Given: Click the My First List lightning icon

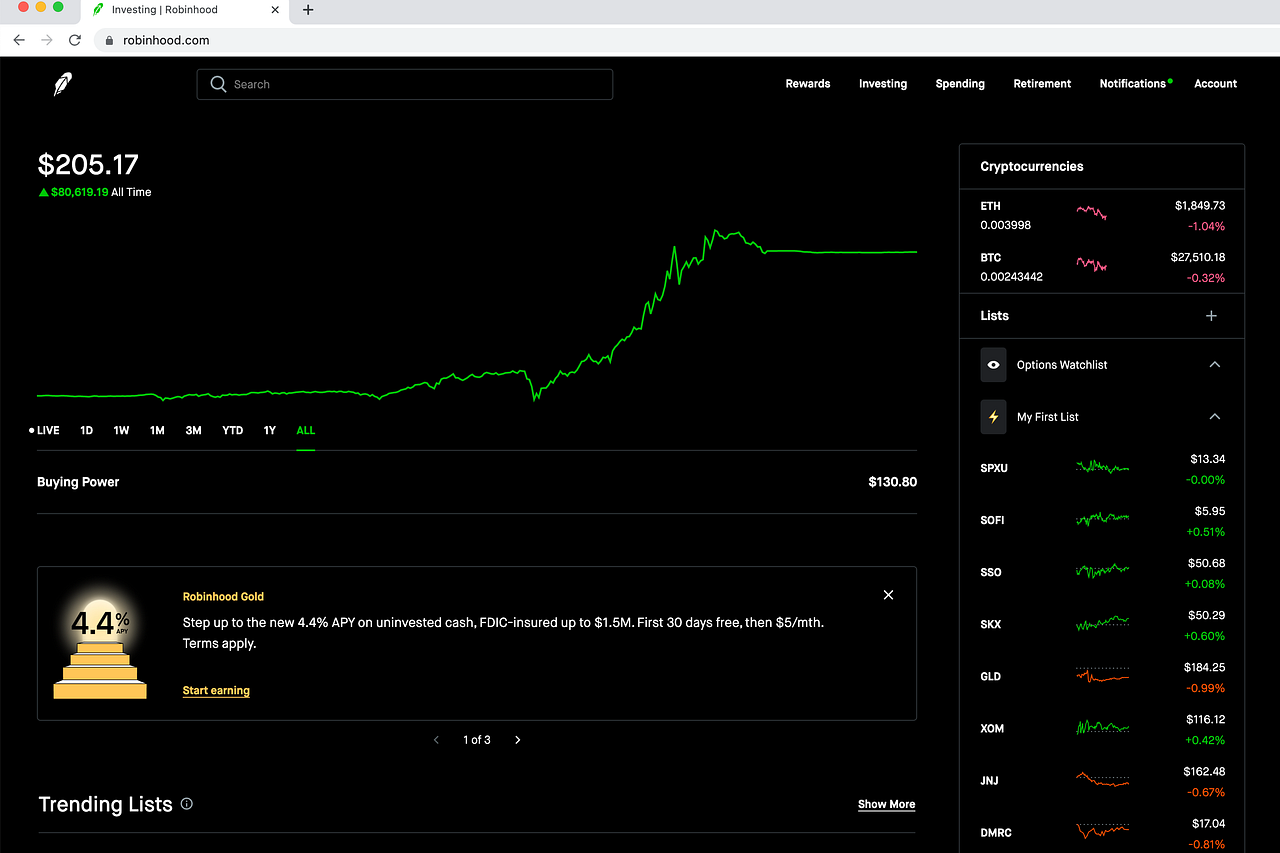Looking at the screenshot, I should [x=993, y=417].
